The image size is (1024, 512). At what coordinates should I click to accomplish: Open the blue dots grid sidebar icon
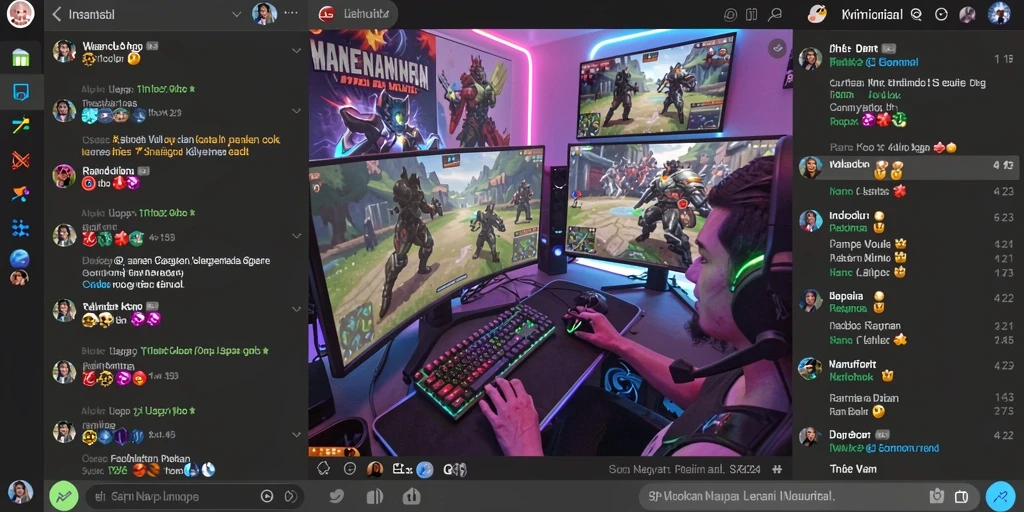[21, 228]
